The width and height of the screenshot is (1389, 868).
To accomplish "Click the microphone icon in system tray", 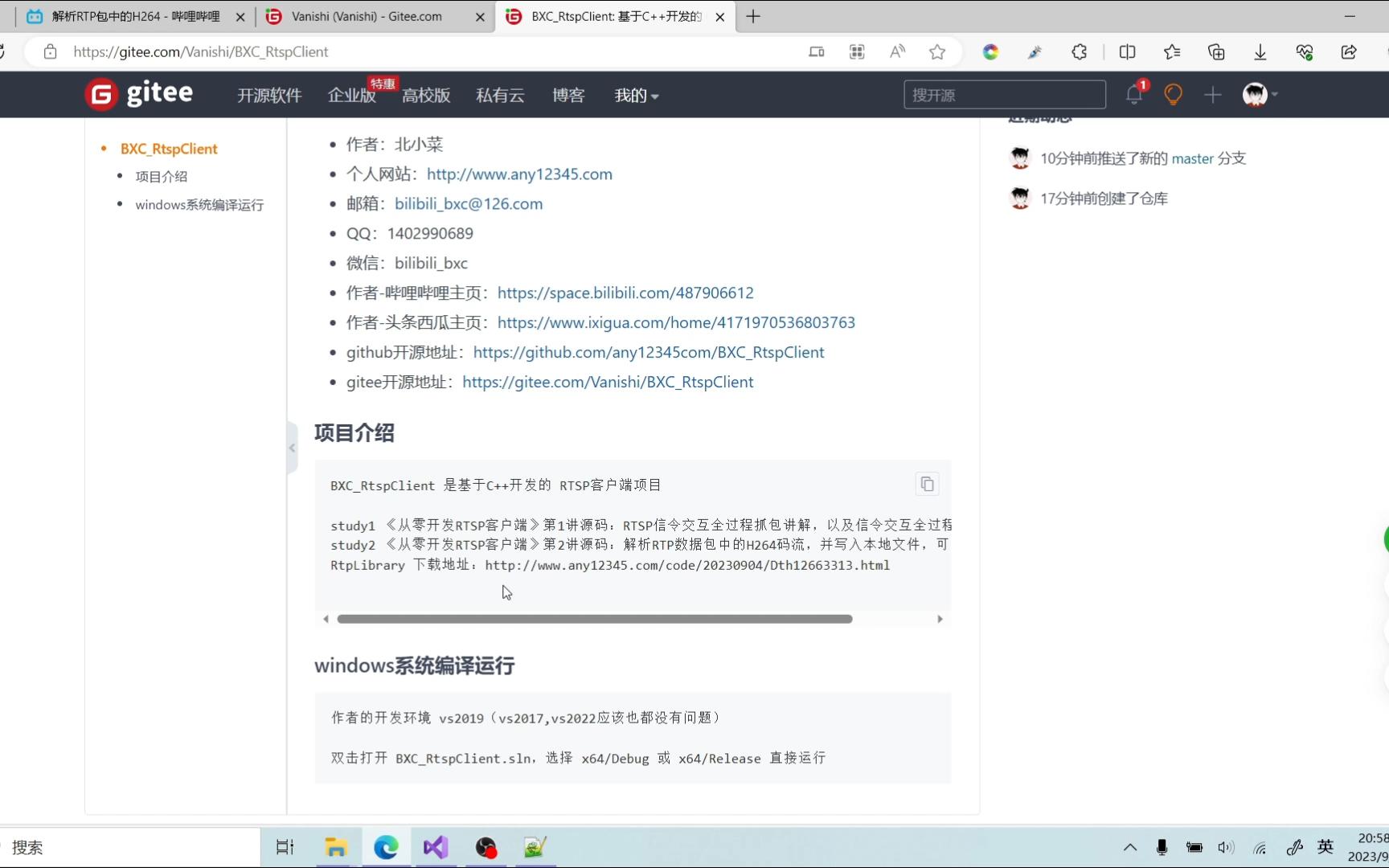I will click(x=1162, y=847).
